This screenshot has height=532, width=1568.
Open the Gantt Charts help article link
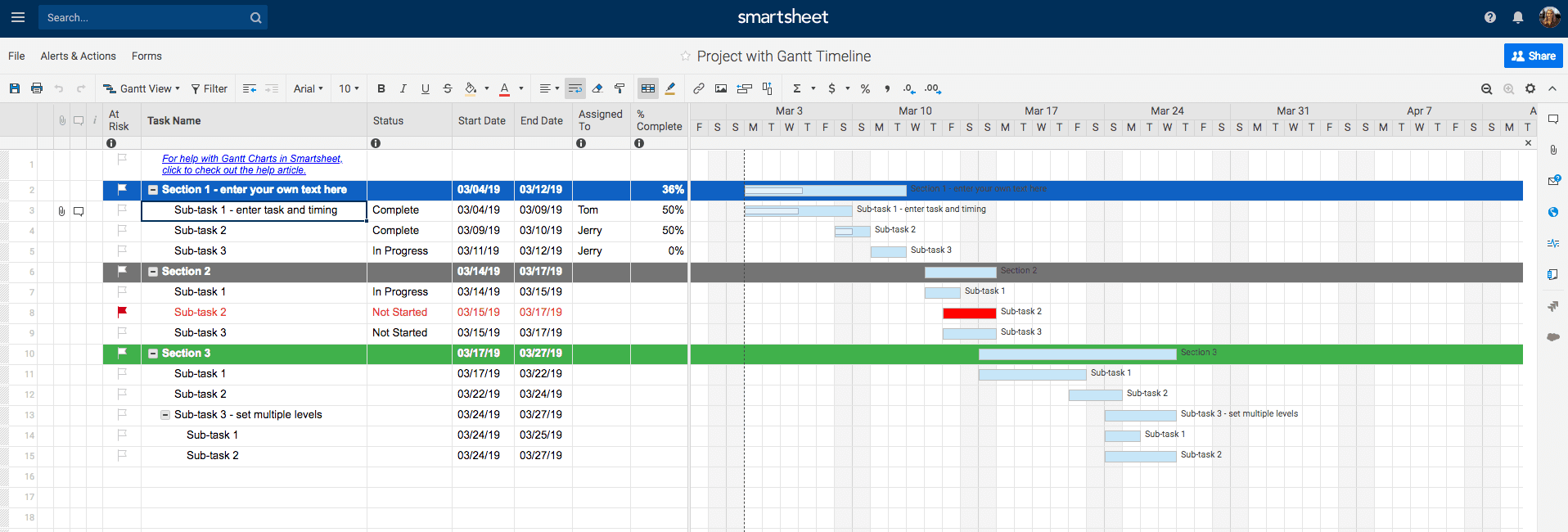coord(252,165)
